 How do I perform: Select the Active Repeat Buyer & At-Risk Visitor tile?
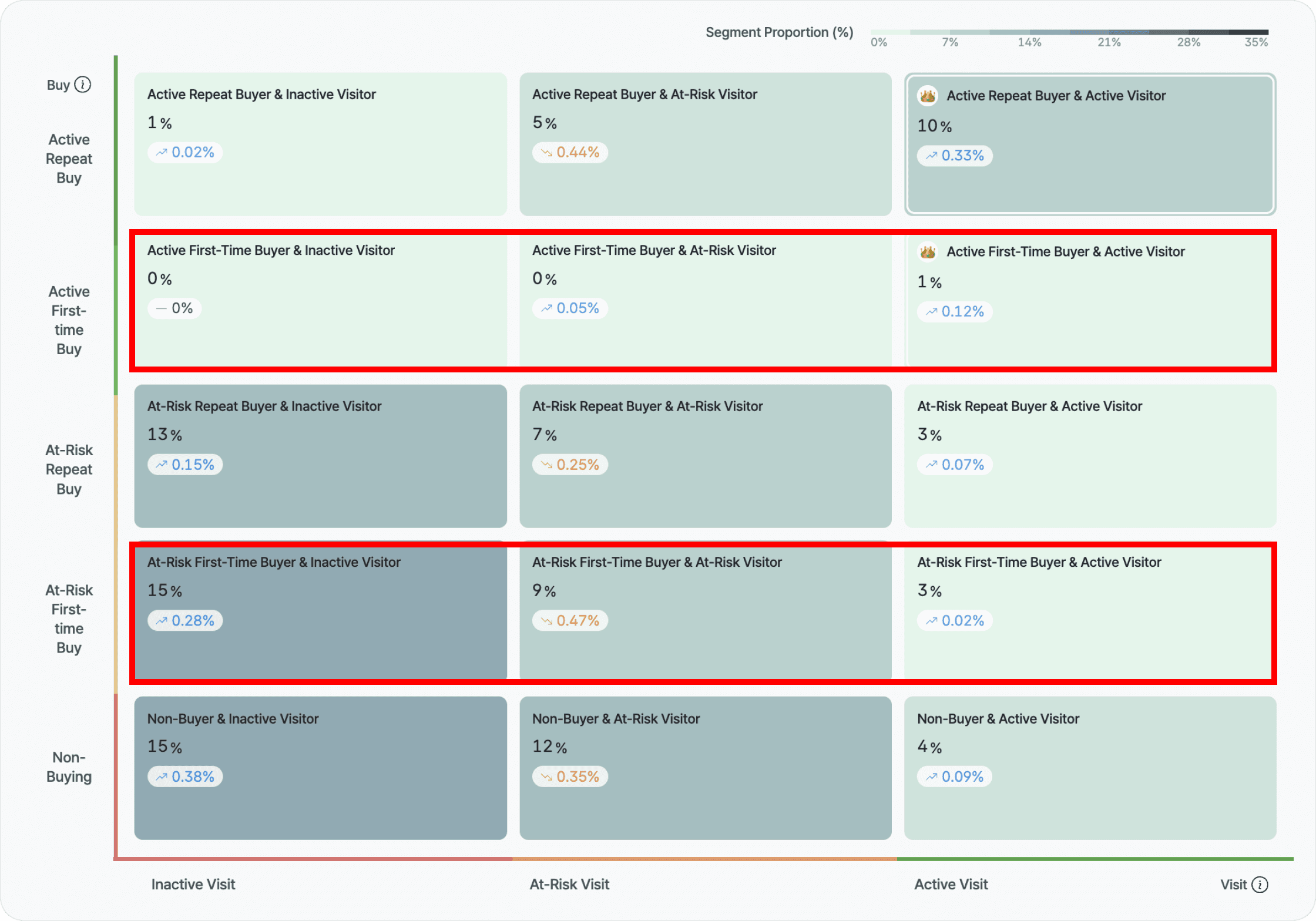pyautogui.click(x=705, y=182)
